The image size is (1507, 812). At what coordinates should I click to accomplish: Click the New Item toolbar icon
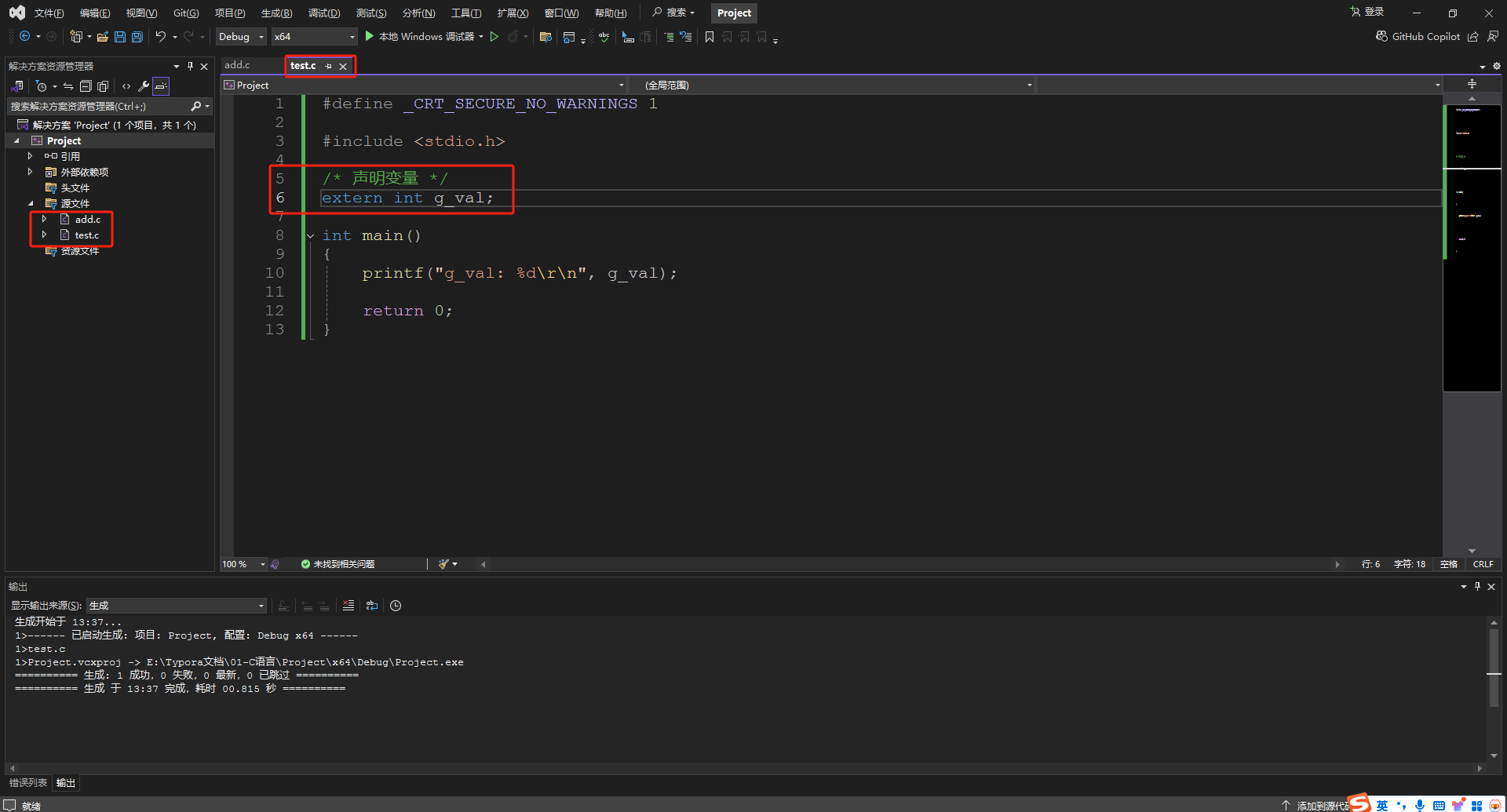[x=75, y=36]
